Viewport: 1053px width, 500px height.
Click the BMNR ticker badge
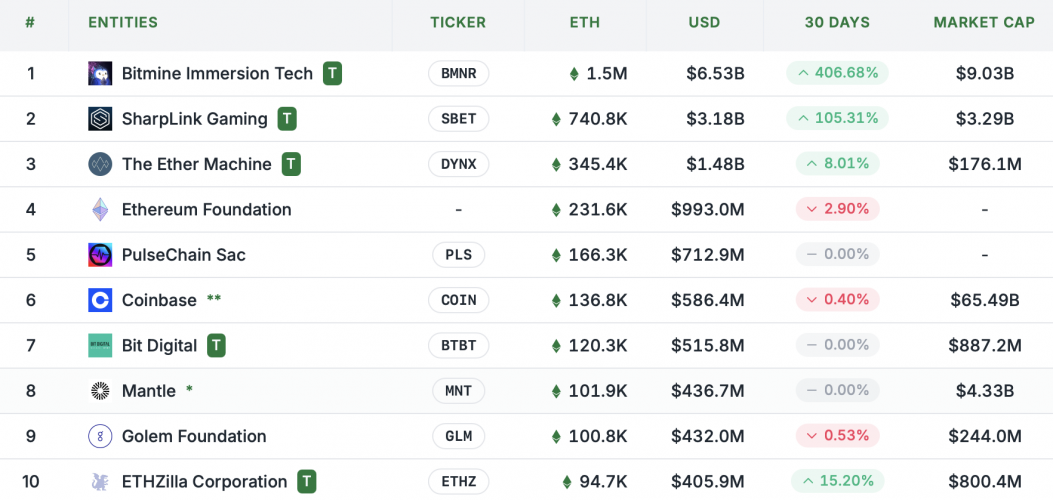tap(458, 73)
